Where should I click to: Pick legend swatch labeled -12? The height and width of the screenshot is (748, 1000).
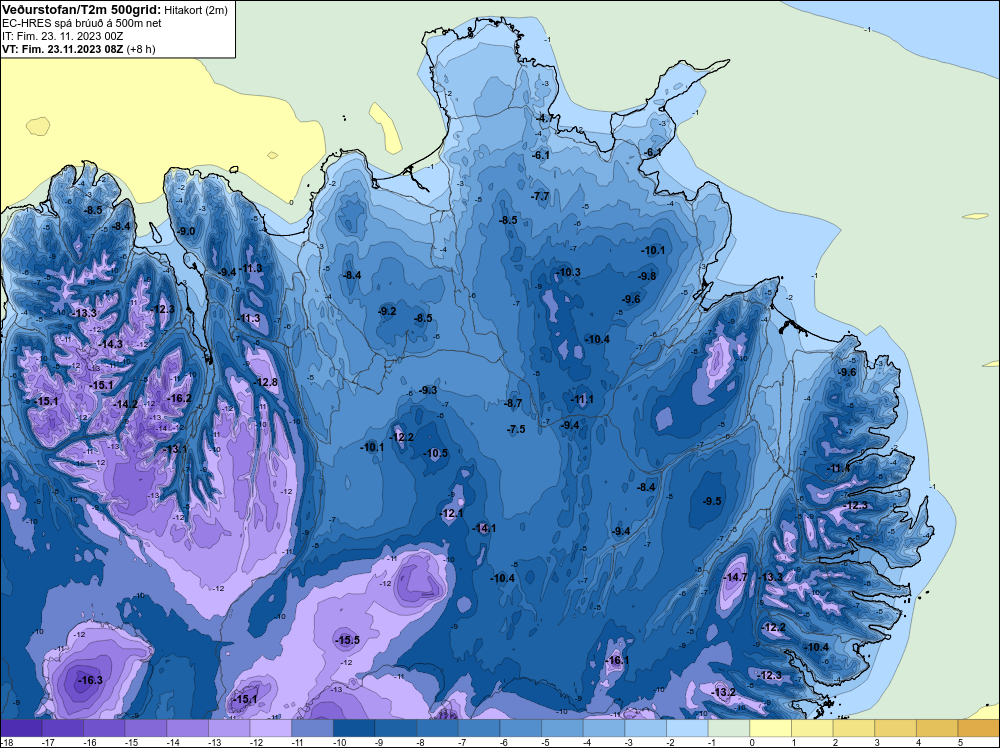pyautogui.click(x=271, y=728)
